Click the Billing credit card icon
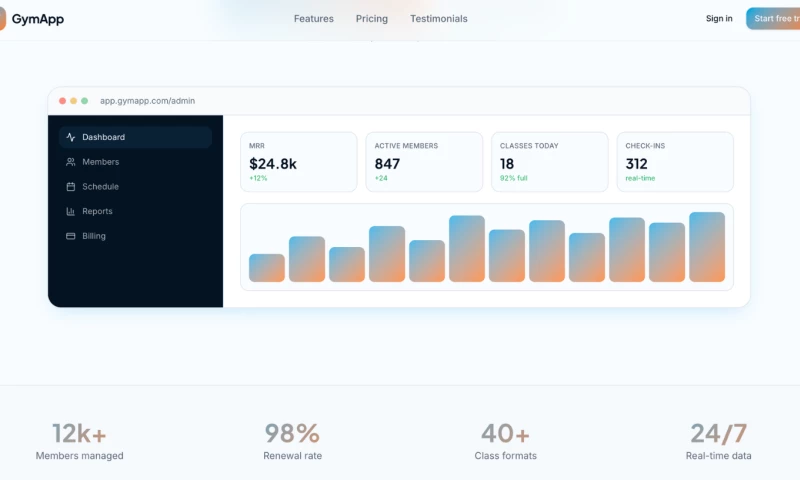The image size is (800, 480). tap(70, 237)
